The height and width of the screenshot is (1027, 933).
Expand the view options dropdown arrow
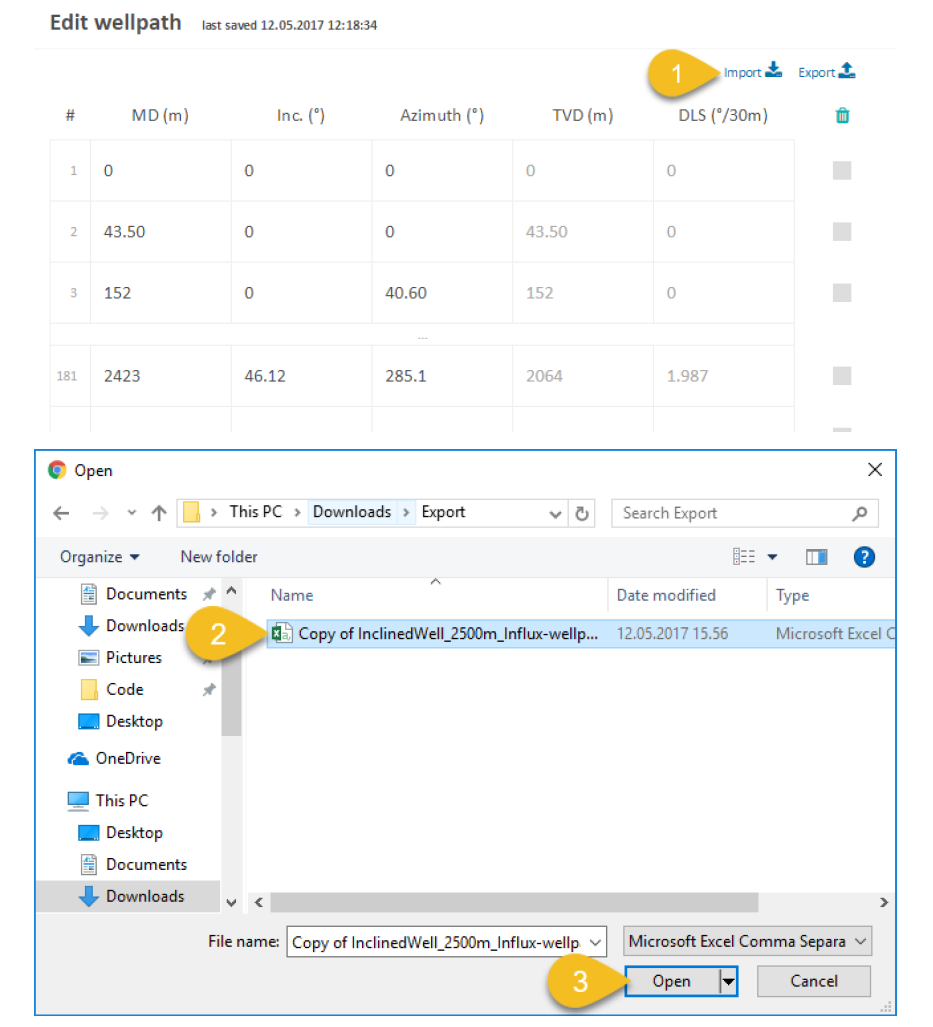click(772, 557)
